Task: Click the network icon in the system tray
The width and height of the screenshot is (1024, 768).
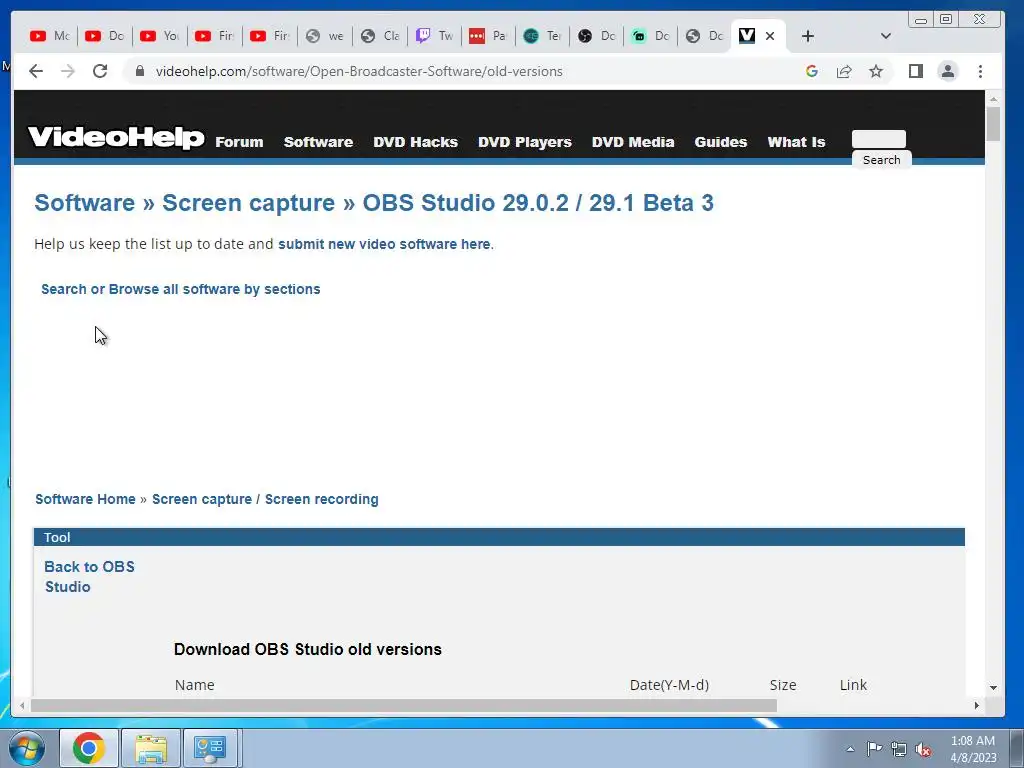Action: pos(899,749)
